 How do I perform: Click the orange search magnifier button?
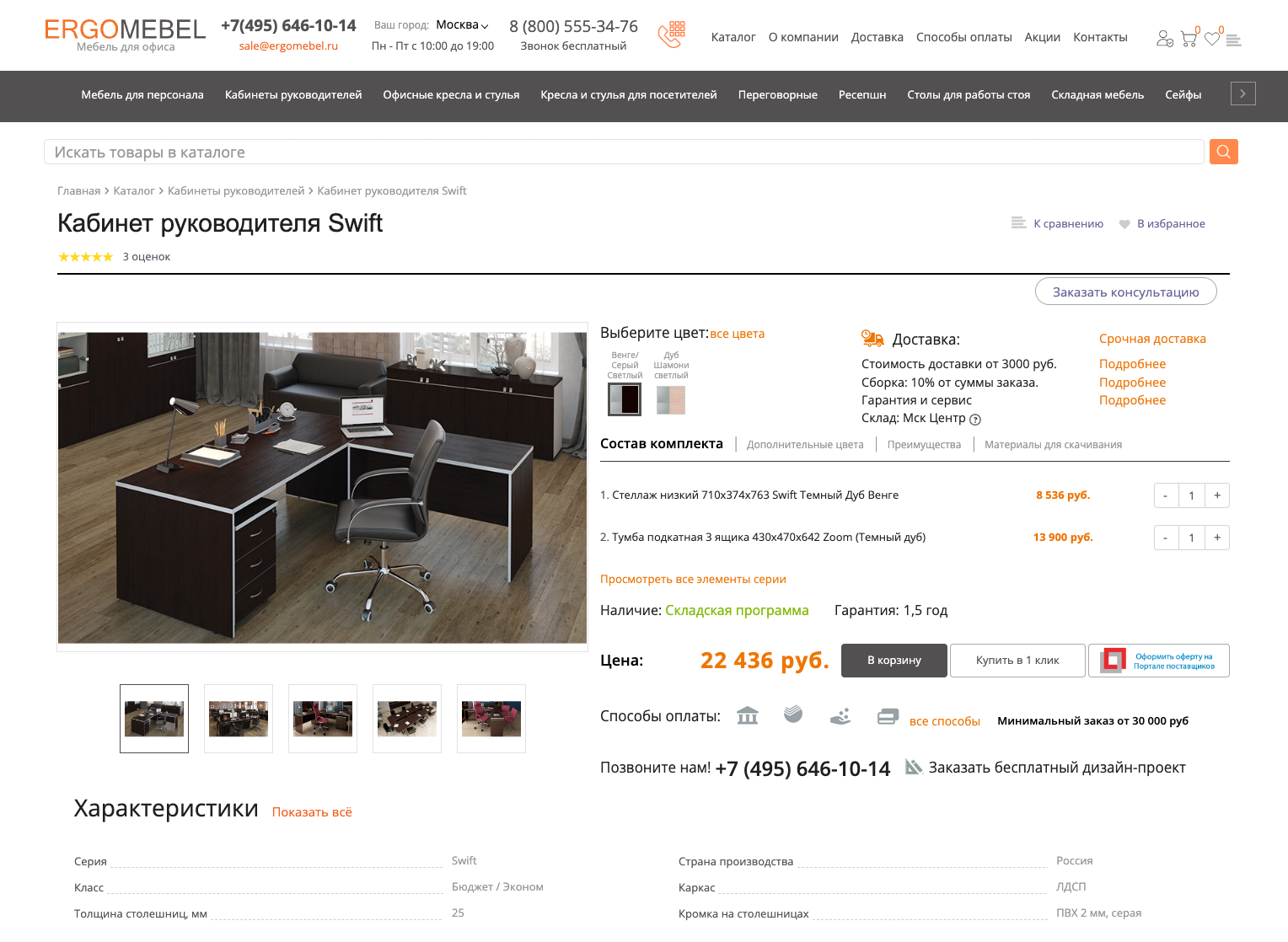1223,152
